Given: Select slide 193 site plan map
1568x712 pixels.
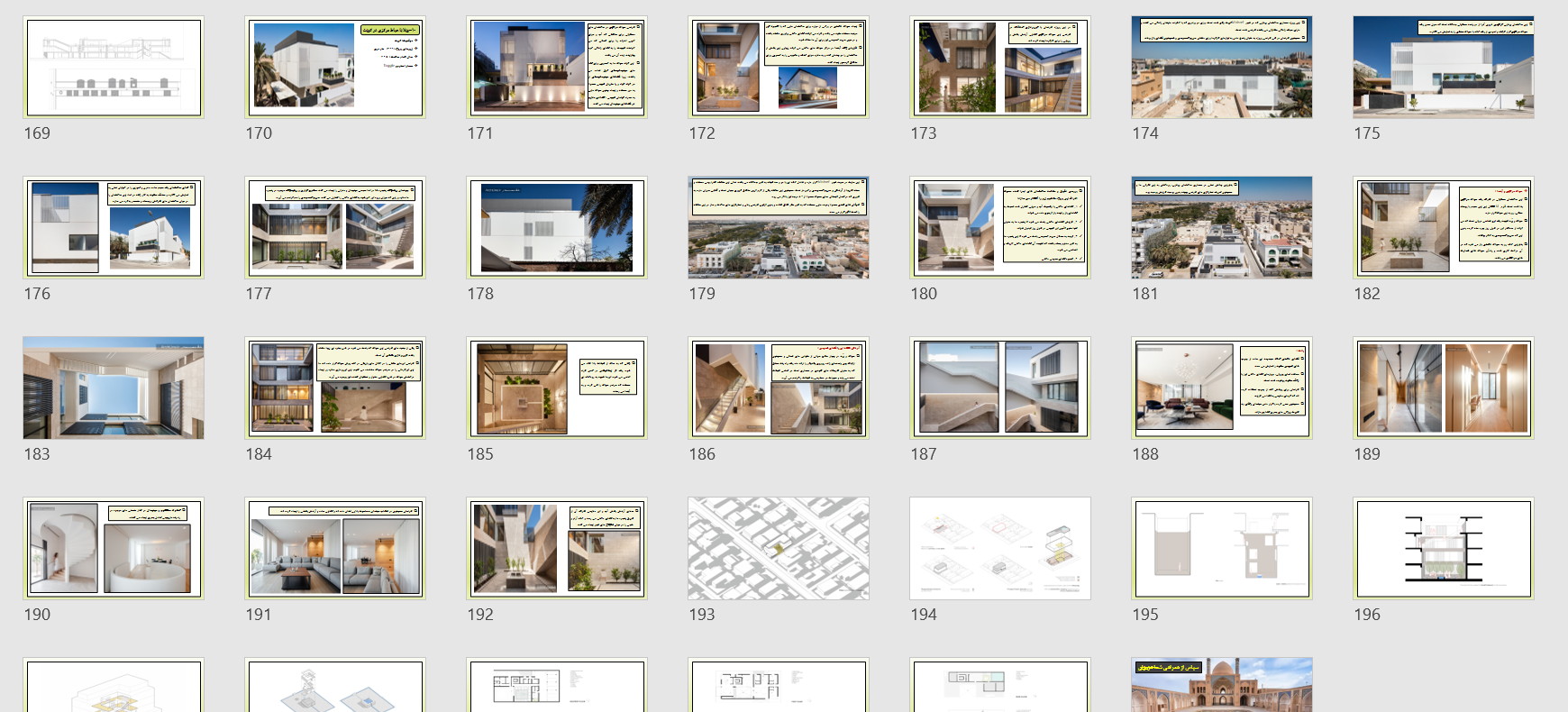Looking at the screenshot, I should tap(779, 549).
